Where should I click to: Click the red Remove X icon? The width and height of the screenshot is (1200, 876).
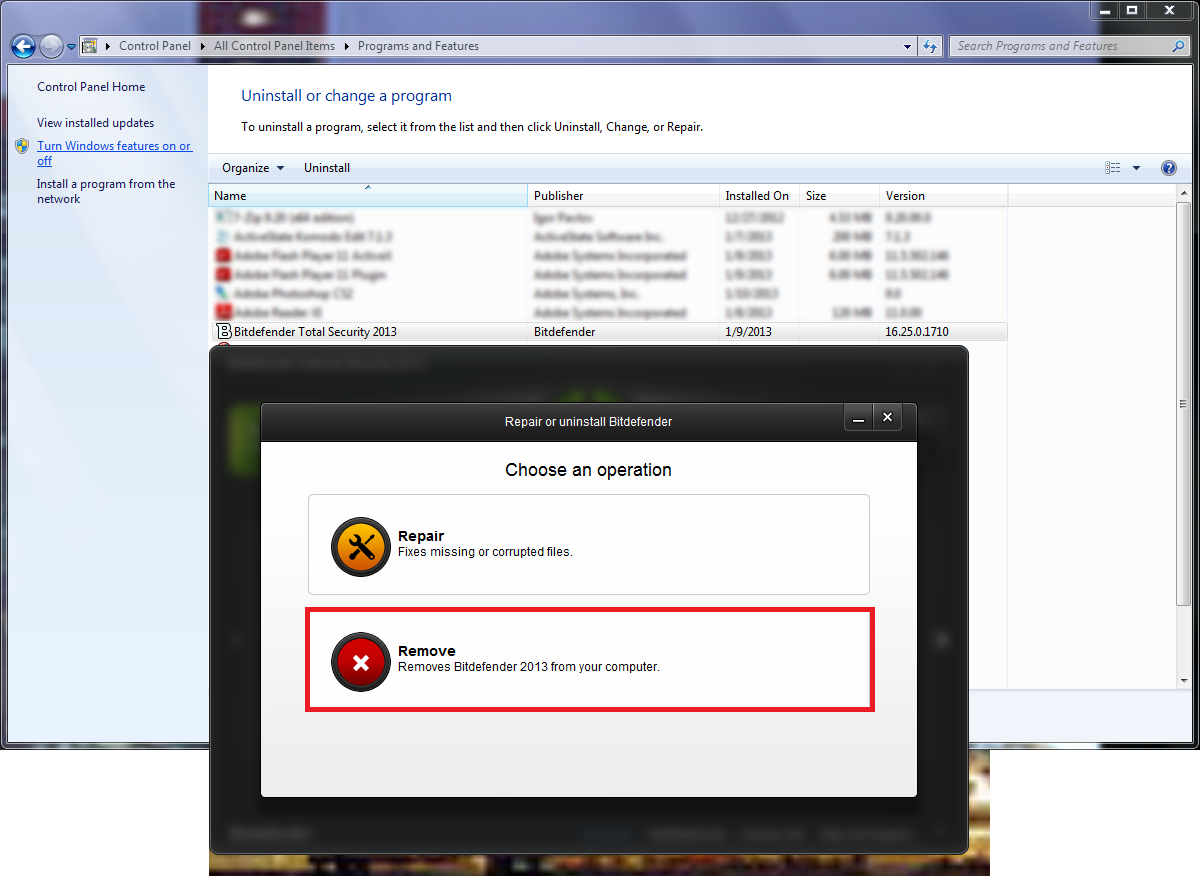[x=360, y=661]
